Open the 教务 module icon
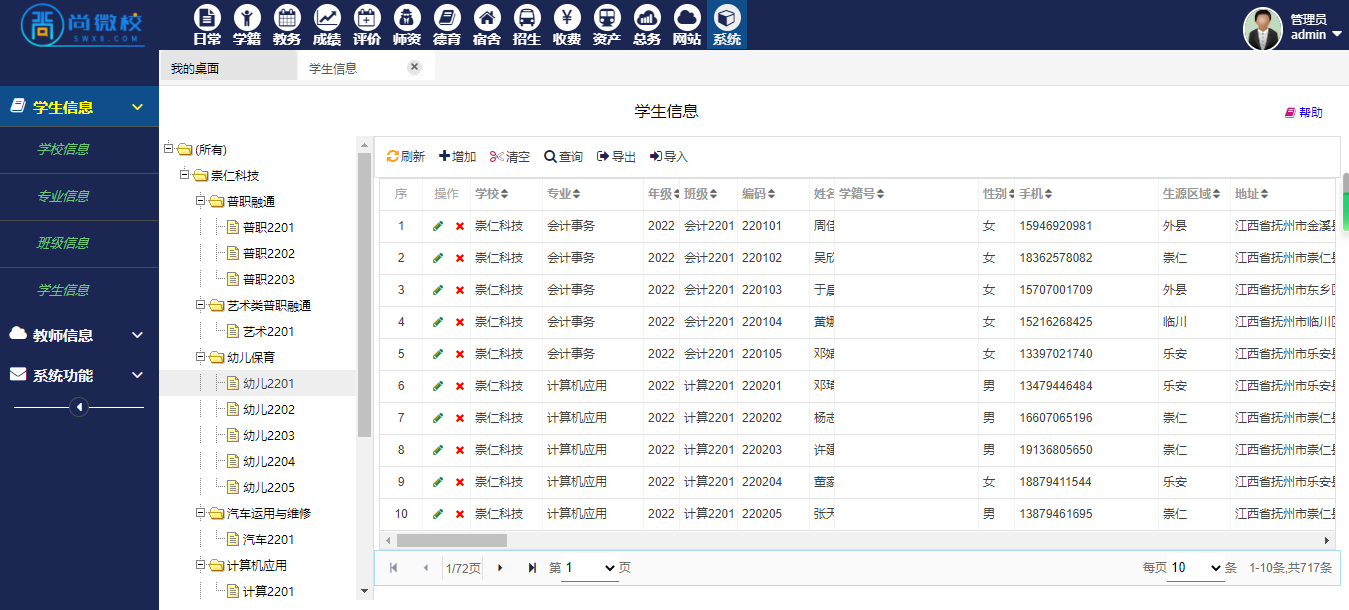1349x610 pixels. tap(287, 25)
